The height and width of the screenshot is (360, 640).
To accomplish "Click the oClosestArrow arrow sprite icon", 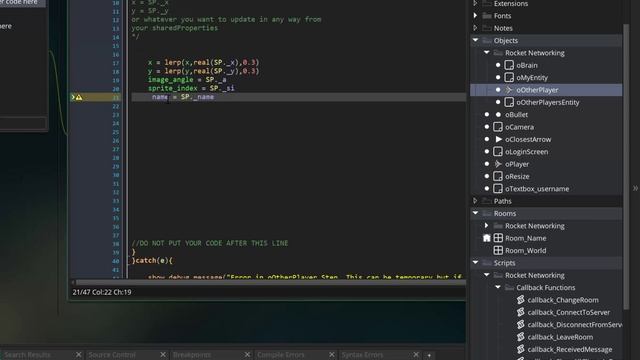I will pos(498,139).
